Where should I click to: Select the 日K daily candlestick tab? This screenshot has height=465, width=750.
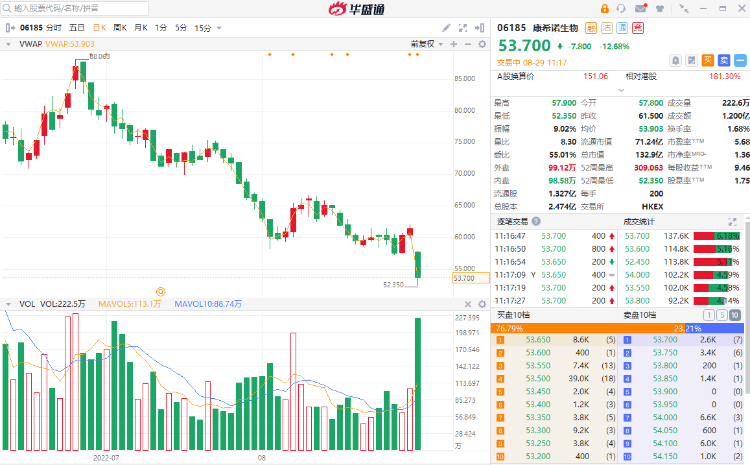pos(99,28)
